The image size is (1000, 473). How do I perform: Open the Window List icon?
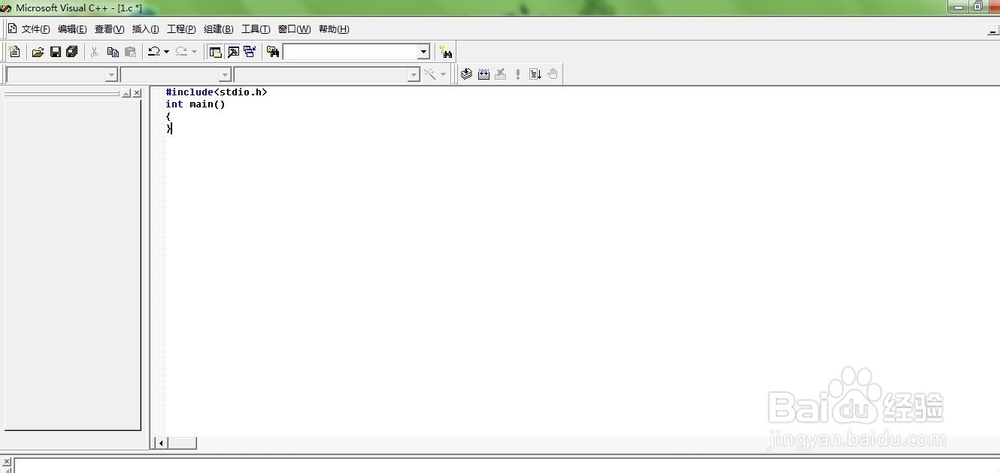[x=249, y=52]
